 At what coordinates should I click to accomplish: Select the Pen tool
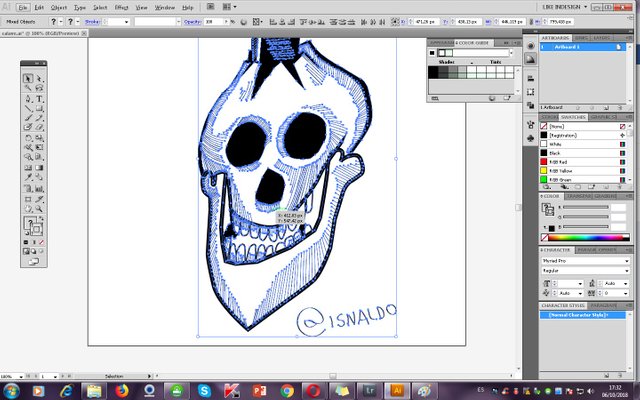point(28,99)
